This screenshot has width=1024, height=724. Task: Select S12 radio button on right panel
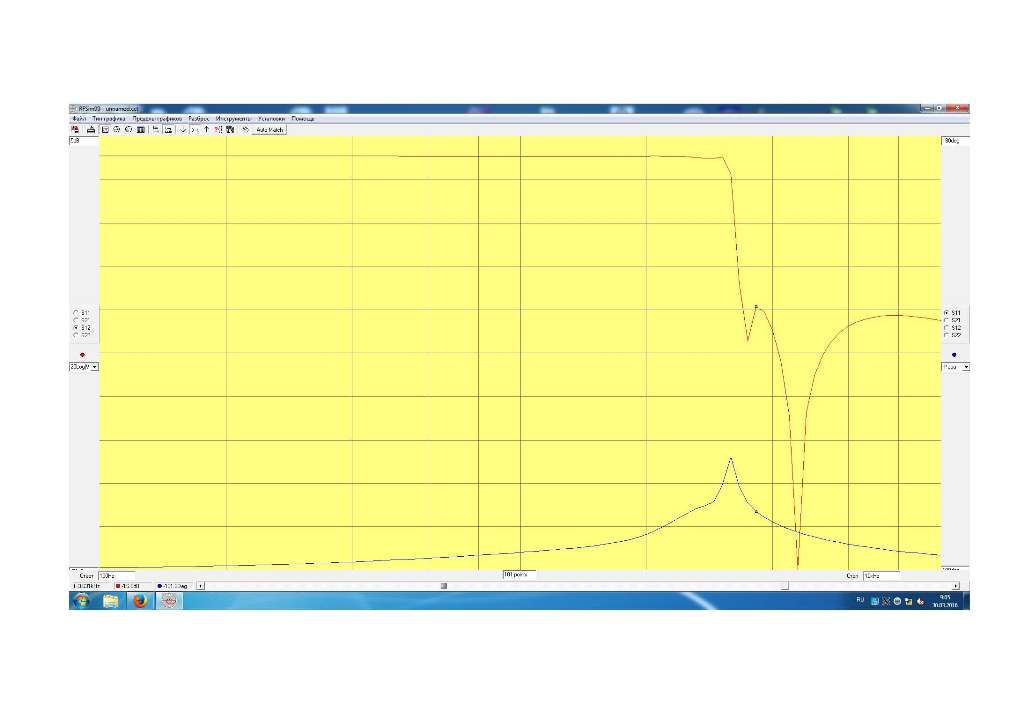946,328
